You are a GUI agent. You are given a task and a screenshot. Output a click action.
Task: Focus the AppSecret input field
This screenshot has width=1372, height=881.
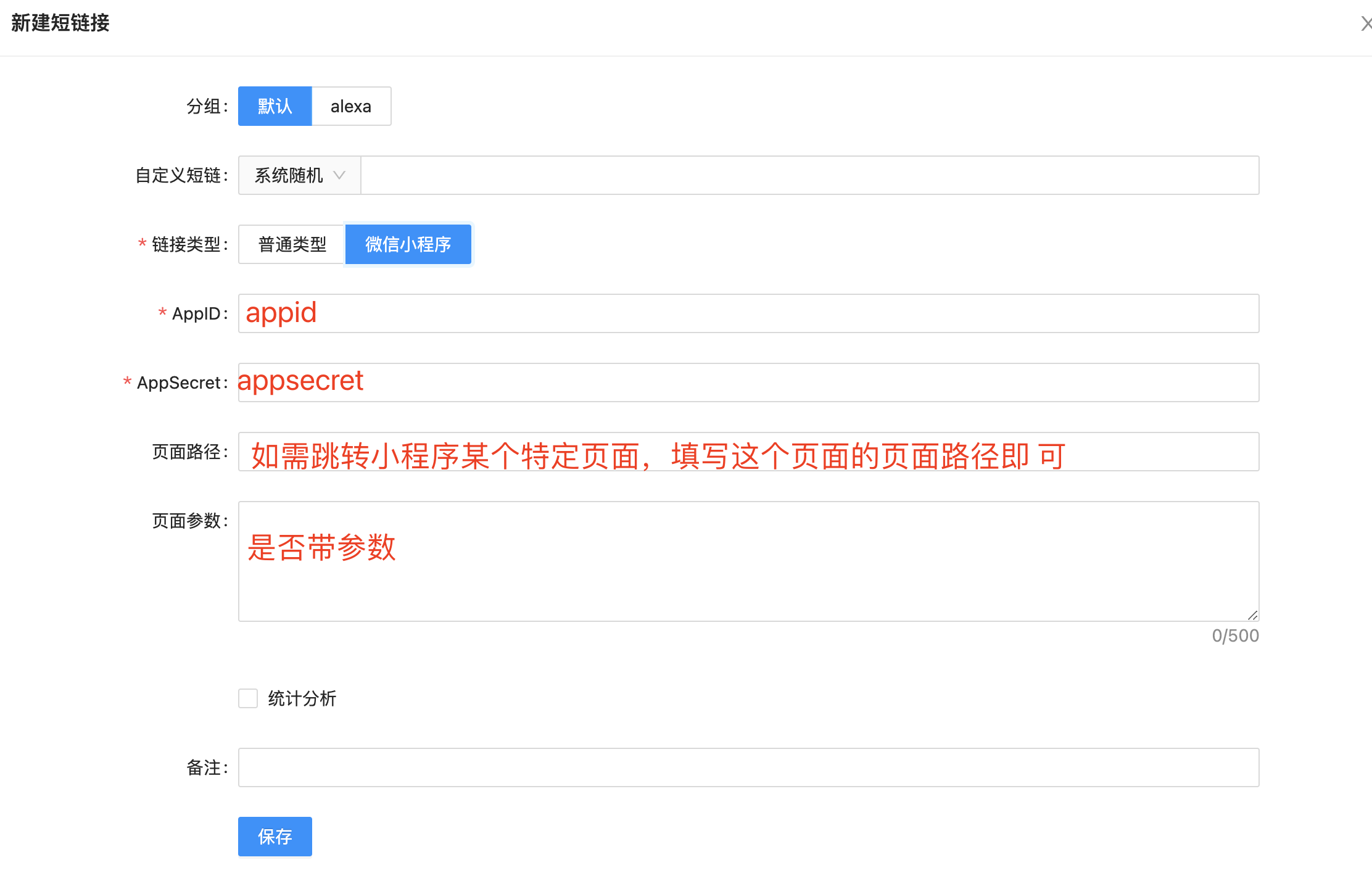tap(748, 383)
